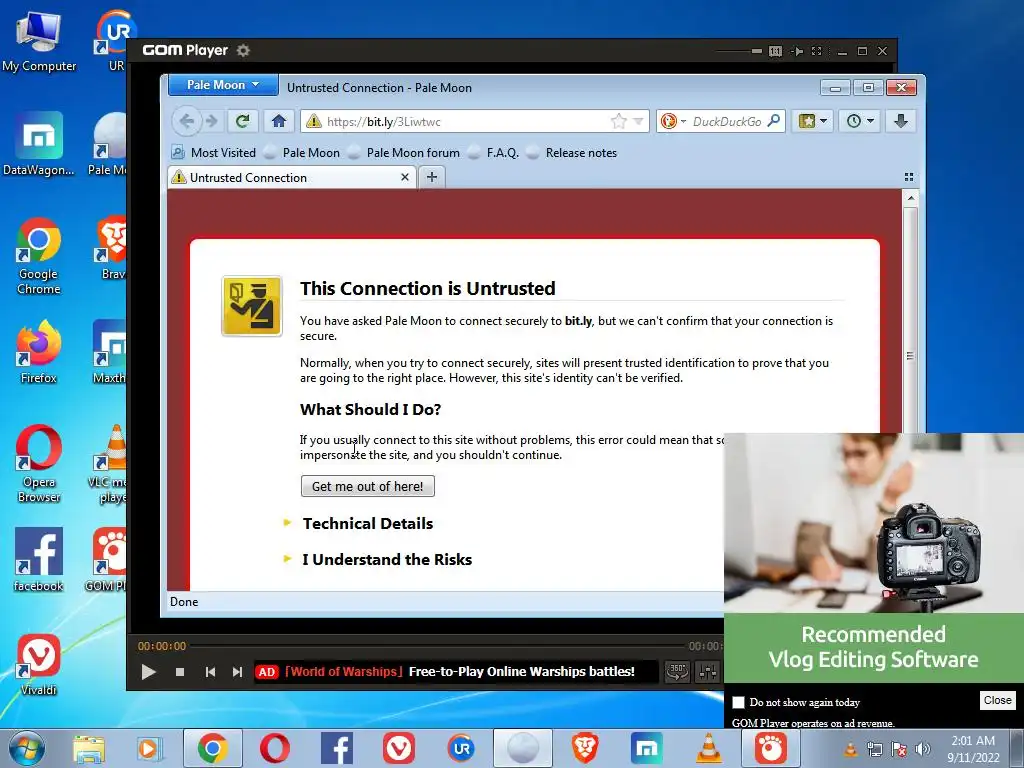Bookmark this page with the star icon

tap(618, 121)
